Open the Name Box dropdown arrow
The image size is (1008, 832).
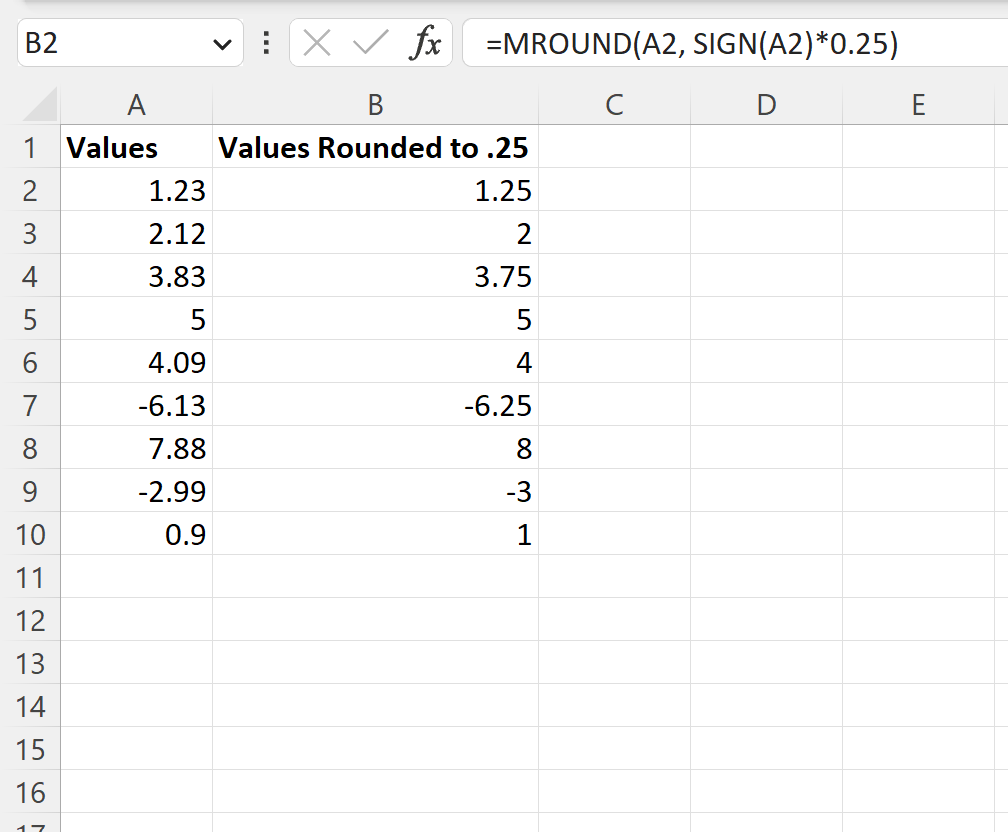point(223,43)
